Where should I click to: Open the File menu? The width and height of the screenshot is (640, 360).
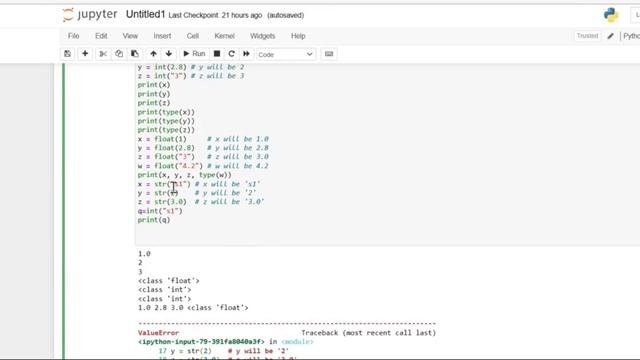coord(73,36)
